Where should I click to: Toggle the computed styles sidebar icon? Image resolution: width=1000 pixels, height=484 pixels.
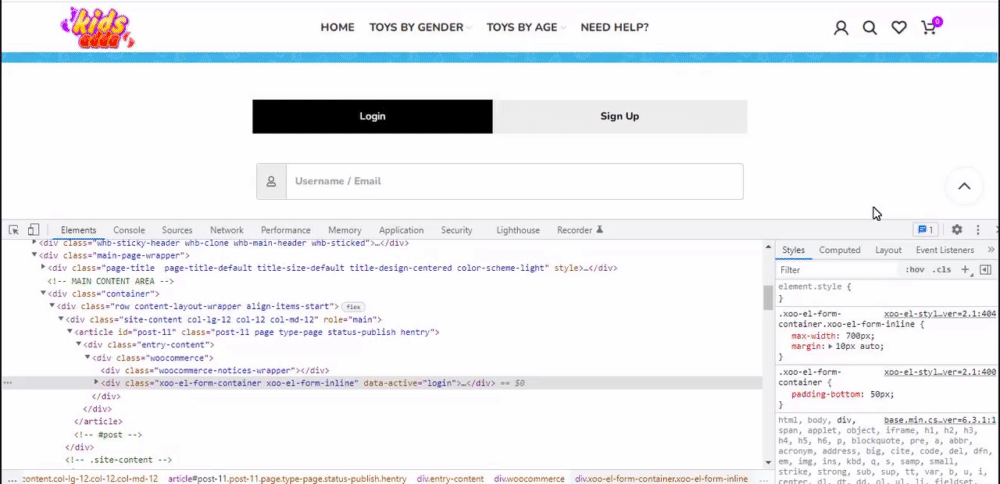point(985,270)
